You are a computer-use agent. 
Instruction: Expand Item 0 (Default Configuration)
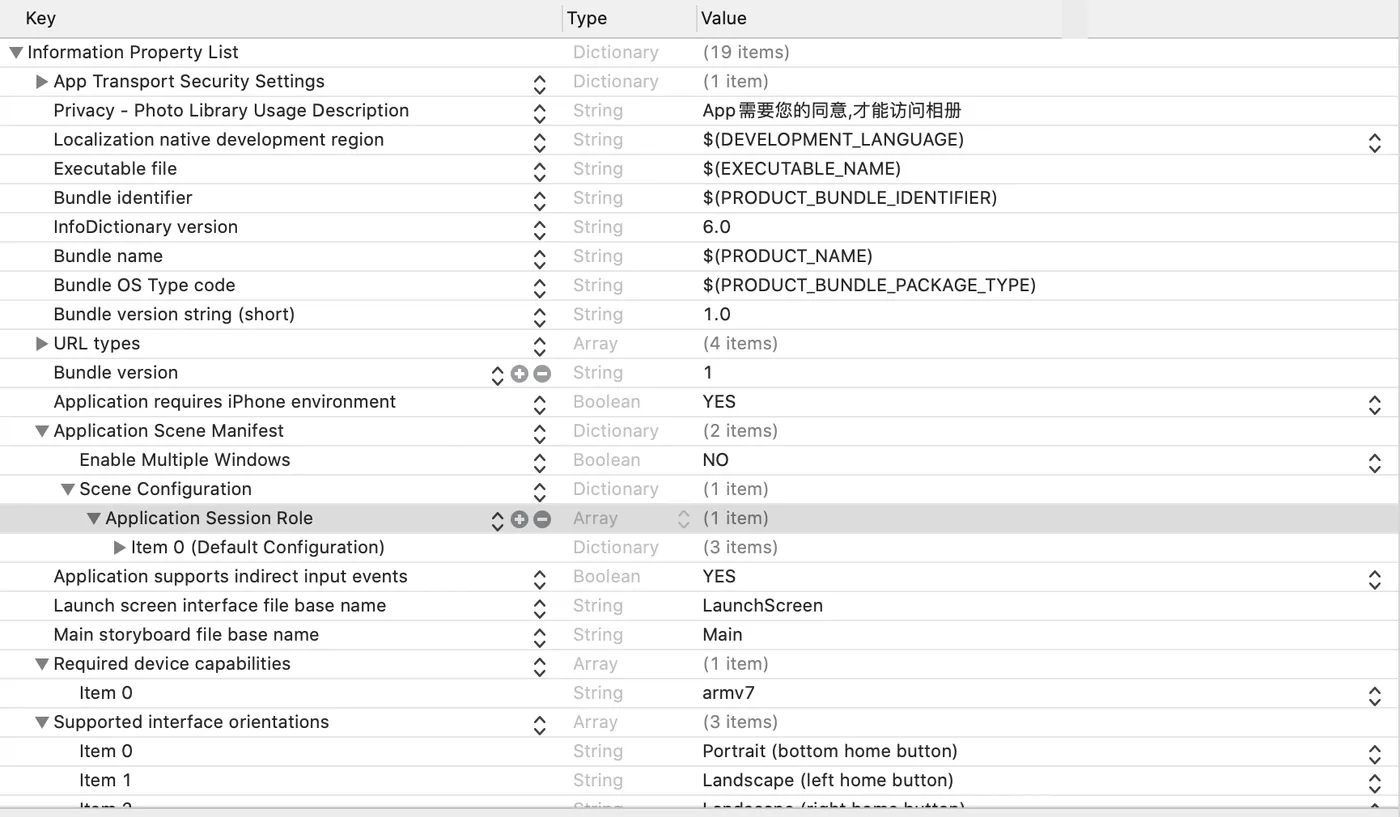120,547
